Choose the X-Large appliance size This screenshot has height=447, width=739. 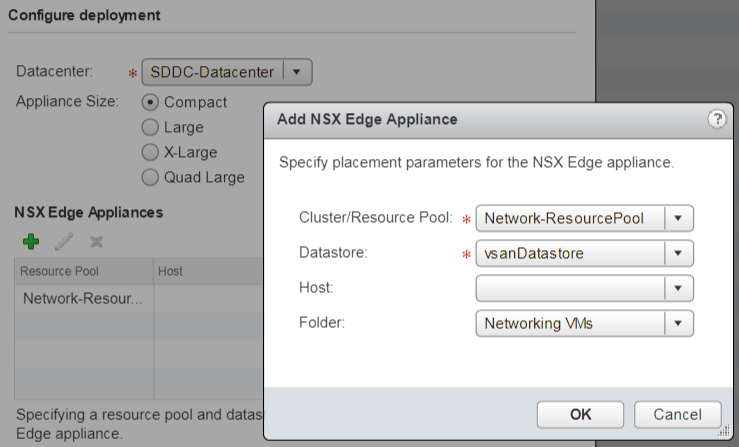click(x=151, y=152)
